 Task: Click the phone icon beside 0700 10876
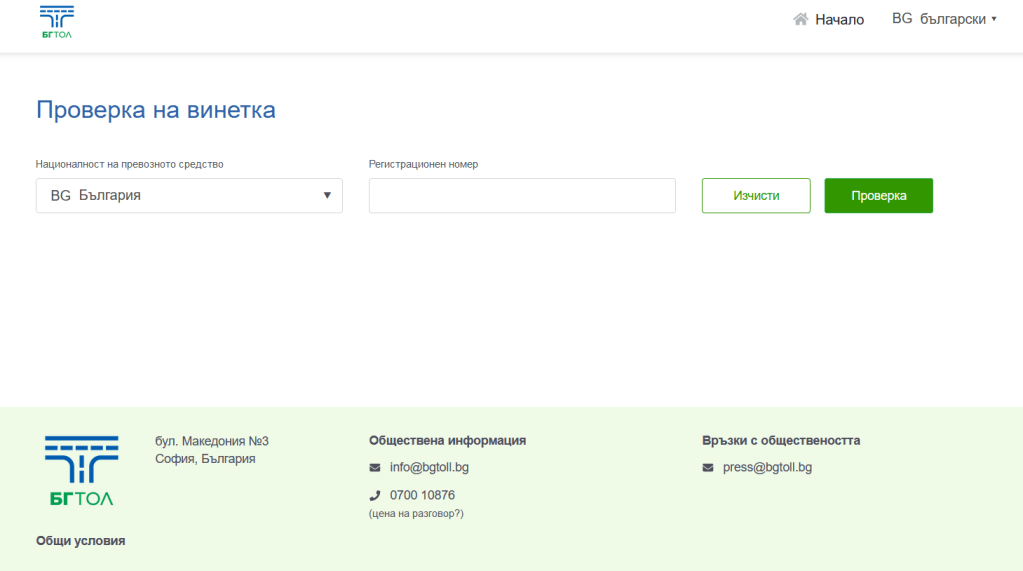[x=374, y=495]
